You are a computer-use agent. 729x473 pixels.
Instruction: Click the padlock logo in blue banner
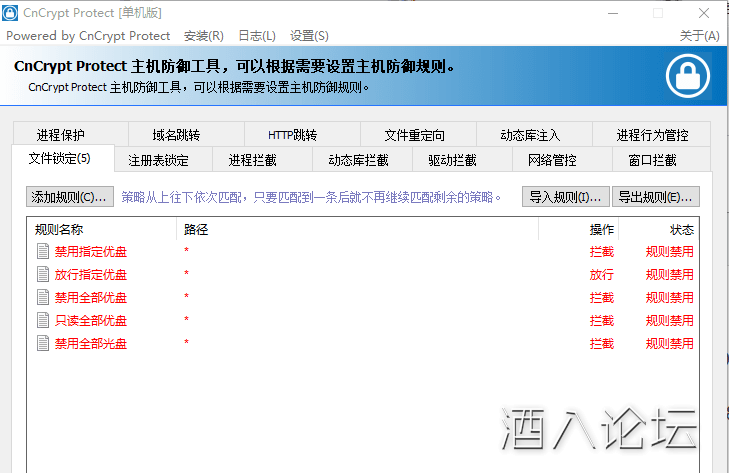[x=688, y=76]
